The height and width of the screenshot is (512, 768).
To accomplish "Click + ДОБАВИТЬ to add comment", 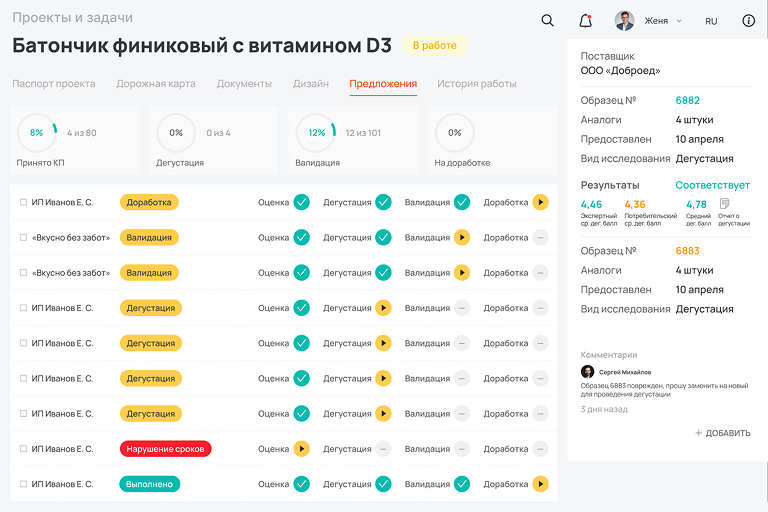I will click(723, 433).
